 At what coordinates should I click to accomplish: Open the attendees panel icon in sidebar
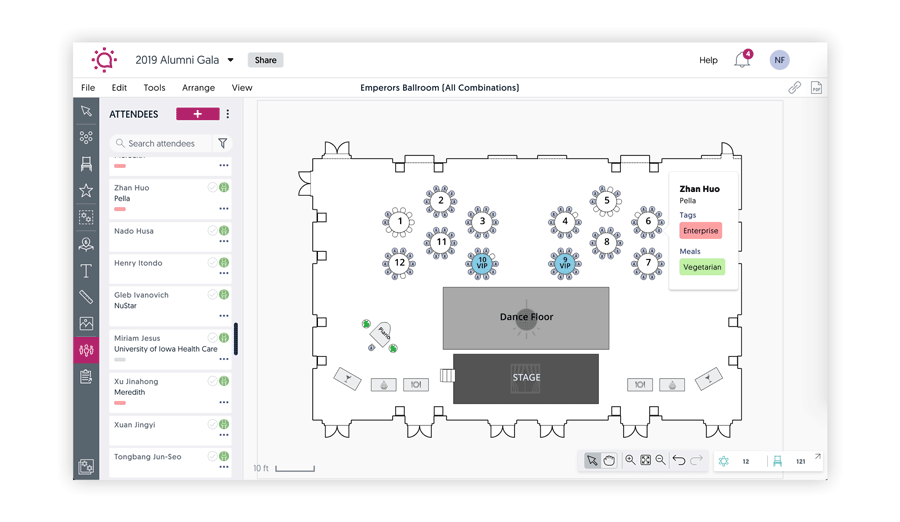[86, 350]
